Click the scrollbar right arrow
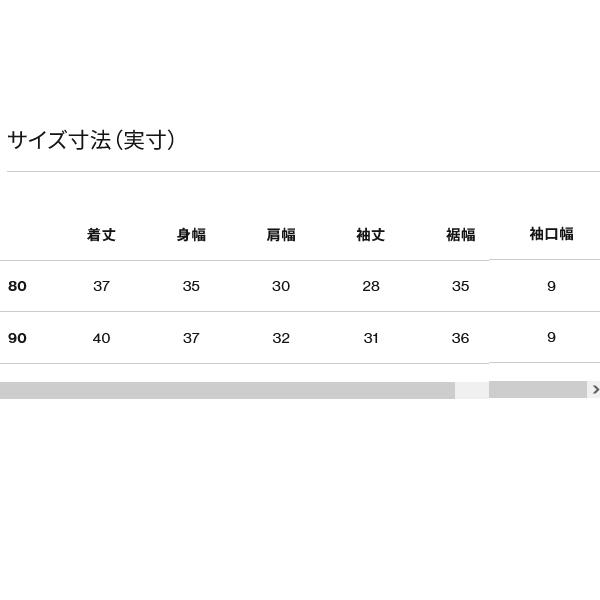Image resolution: width=600 pixels, height=600 pixels. (x=595, y=390)
